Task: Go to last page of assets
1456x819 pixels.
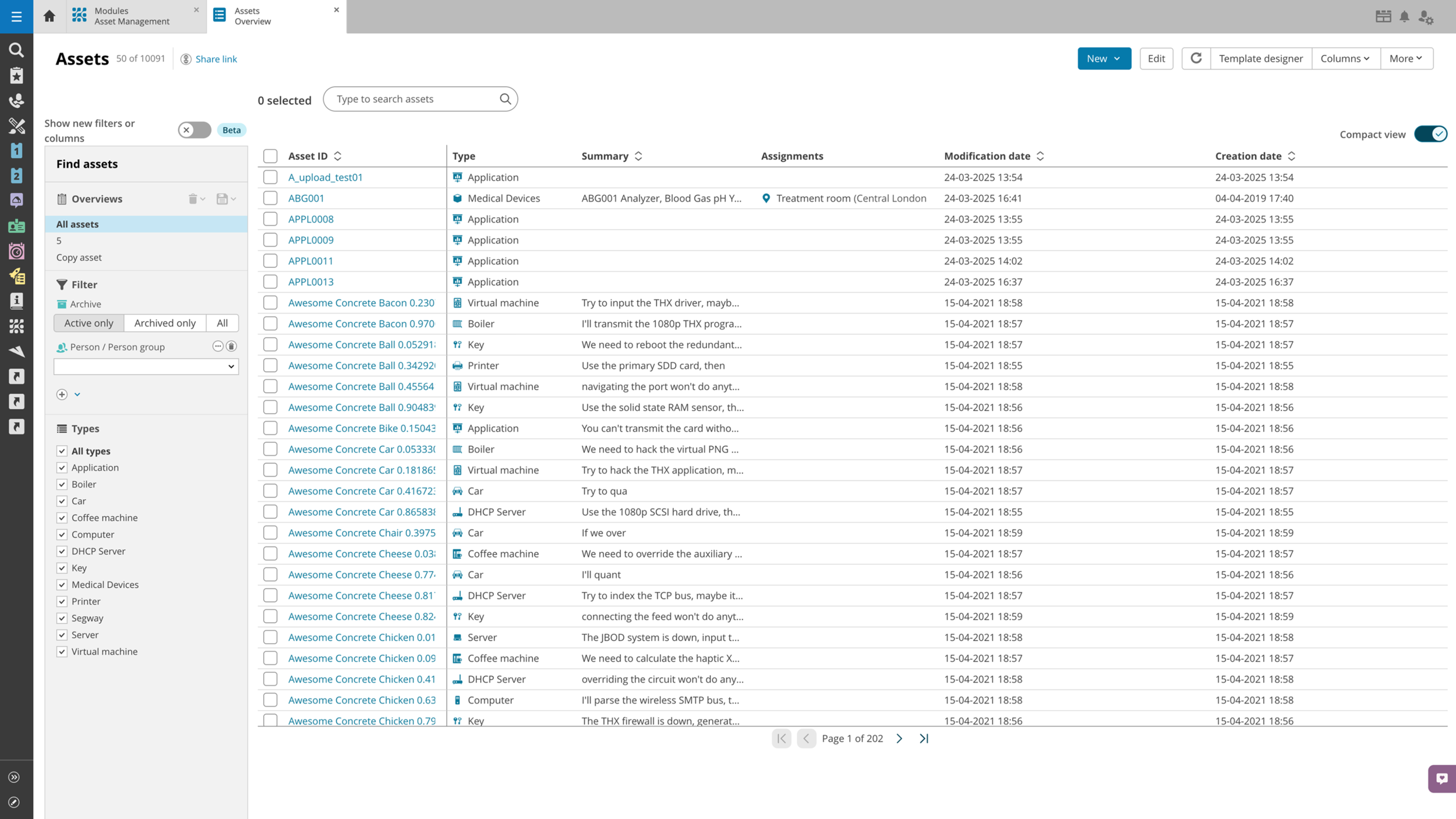Action: click(924, 738)
